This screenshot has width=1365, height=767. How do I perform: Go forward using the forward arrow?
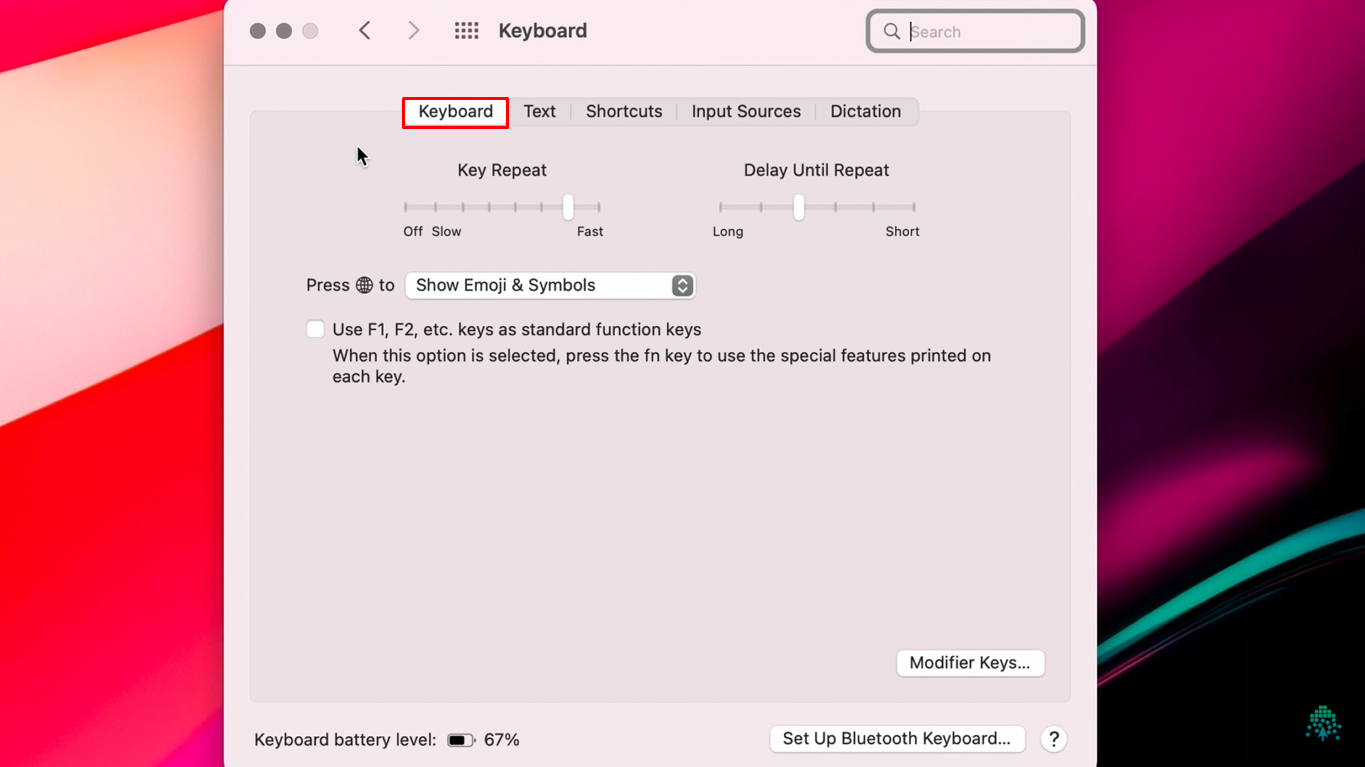click(x=413, y=30)
